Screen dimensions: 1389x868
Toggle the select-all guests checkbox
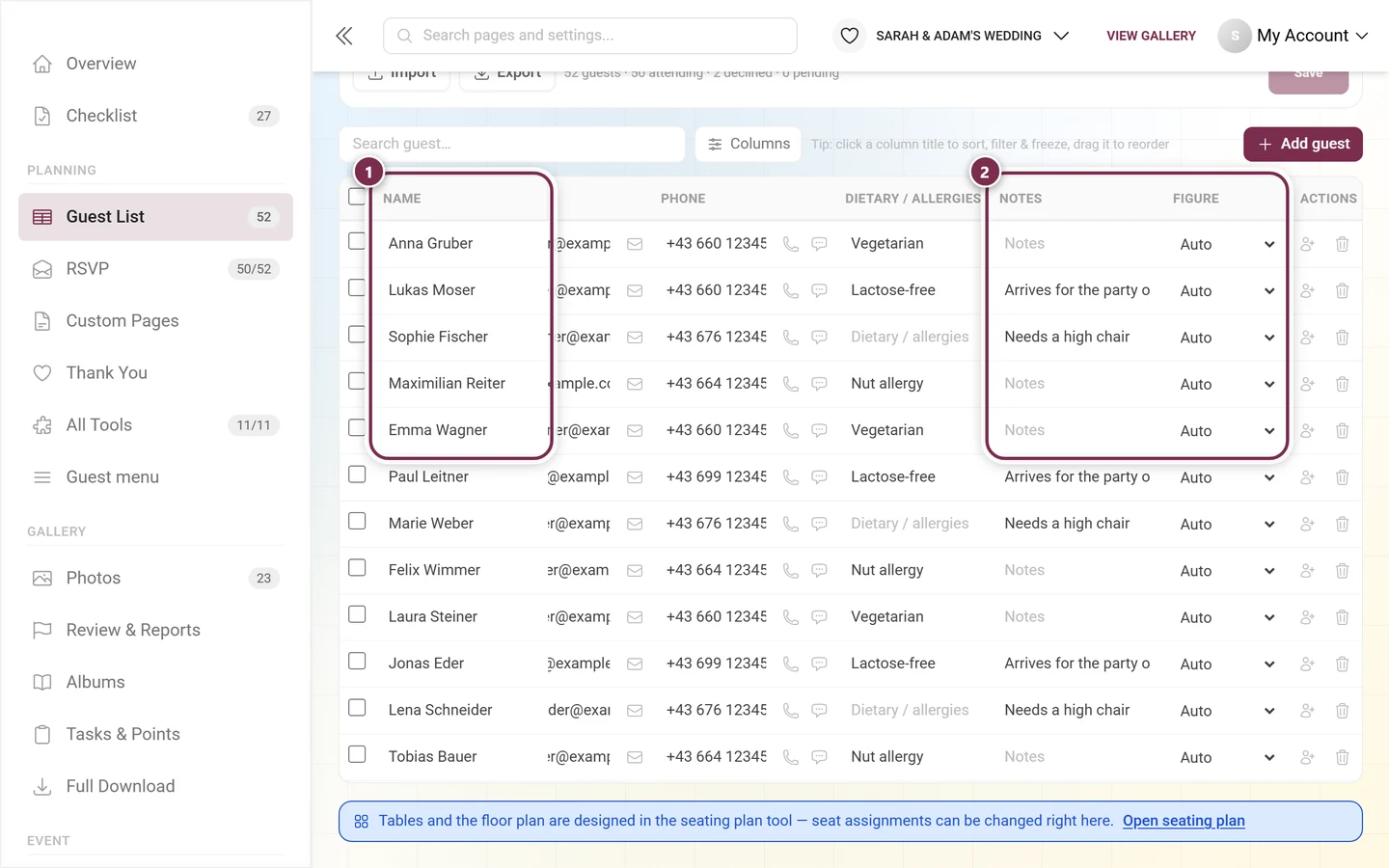tap(357, 197)
